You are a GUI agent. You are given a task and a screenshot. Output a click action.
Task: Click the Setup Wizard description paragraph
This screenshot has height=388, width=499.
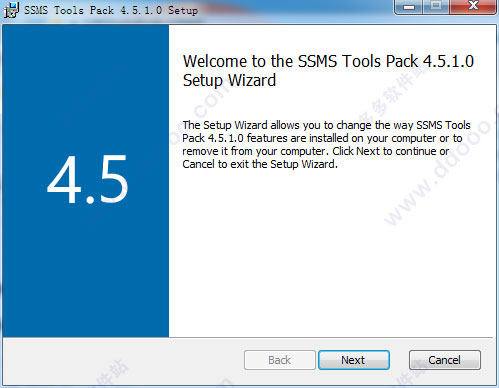coord(326,144)
